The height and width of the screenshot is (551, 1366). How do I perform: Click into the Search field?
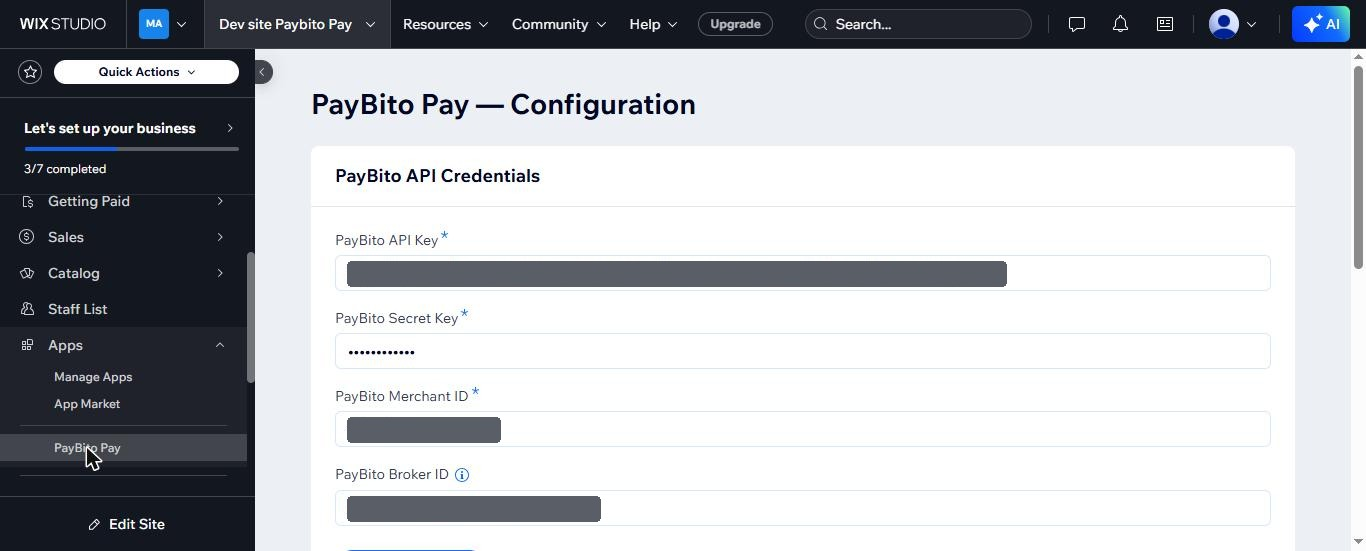coord(918,24)
